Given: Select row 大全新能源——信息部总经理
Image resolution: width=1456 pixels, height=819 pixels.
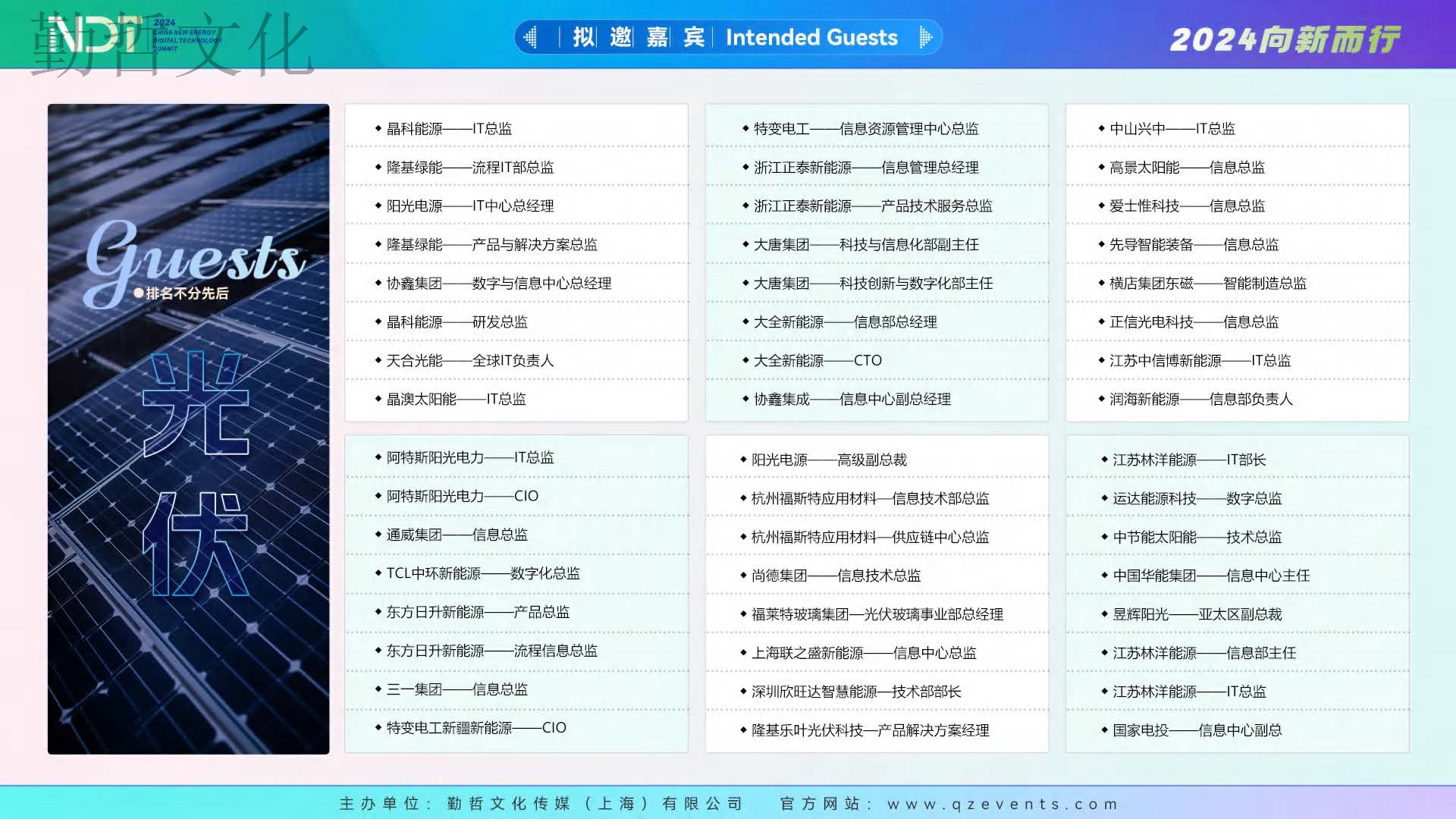Looking at the screenshot, I should [877, 322].
